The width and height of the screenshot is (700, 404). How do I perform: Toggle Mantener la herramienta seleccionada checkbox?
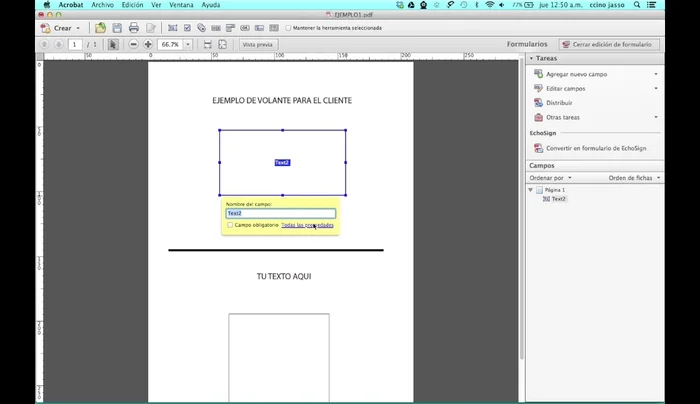click(x=289, y=28)
